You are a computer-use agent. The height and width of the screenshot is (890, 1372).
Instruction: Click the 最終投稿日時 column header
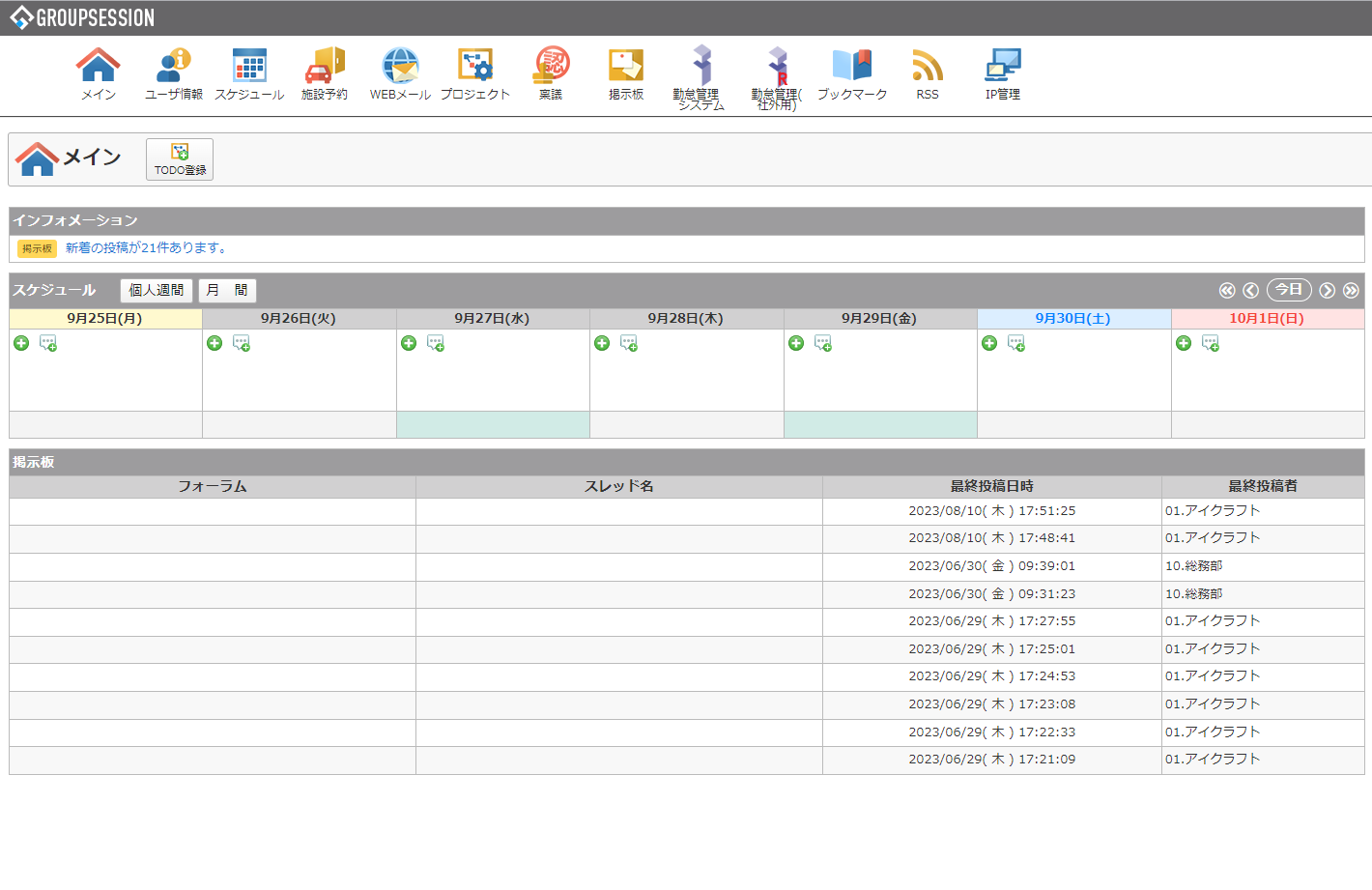992,486
